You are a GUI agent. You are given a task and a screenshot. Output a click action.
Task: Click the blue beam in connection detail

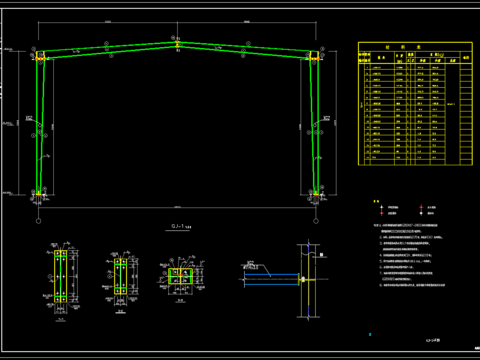[271, 279]
